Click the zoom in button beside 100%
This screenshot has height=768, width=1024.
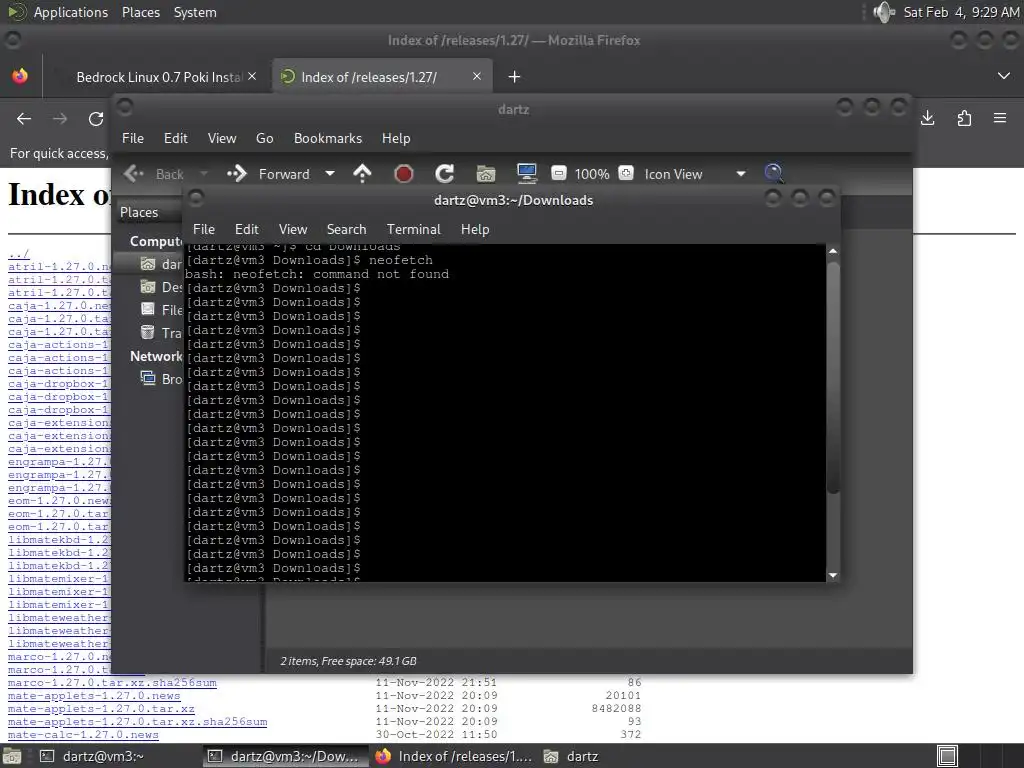(x=626, y=173)
